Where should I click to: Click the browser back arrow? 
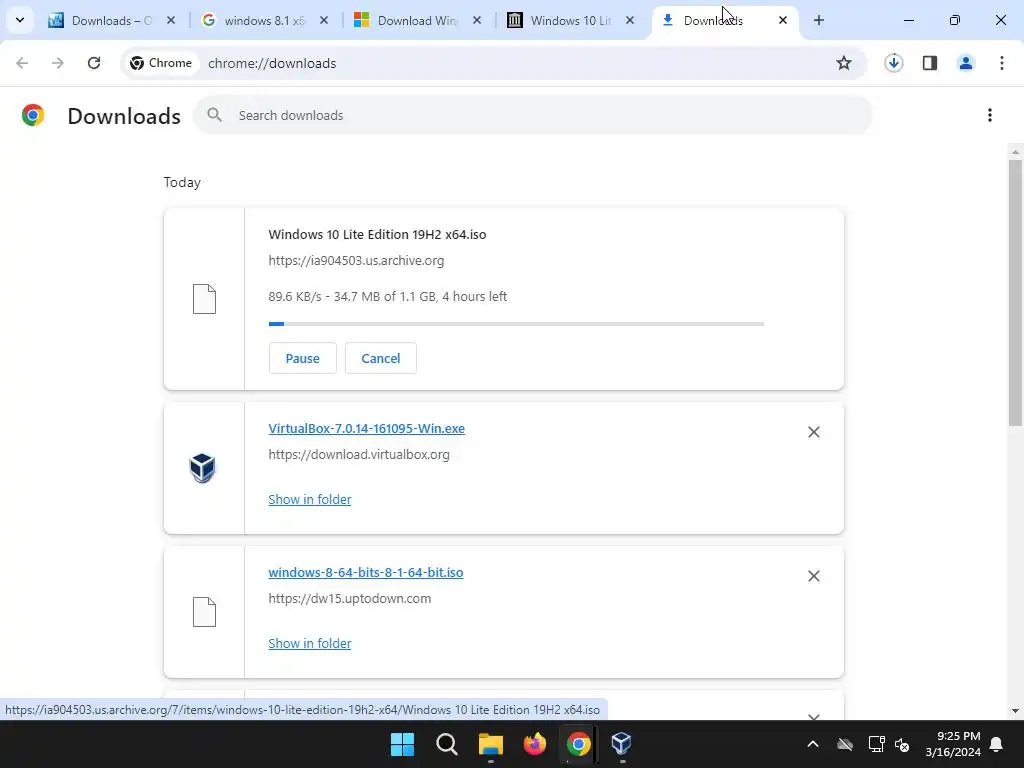(x=22, y=63)
